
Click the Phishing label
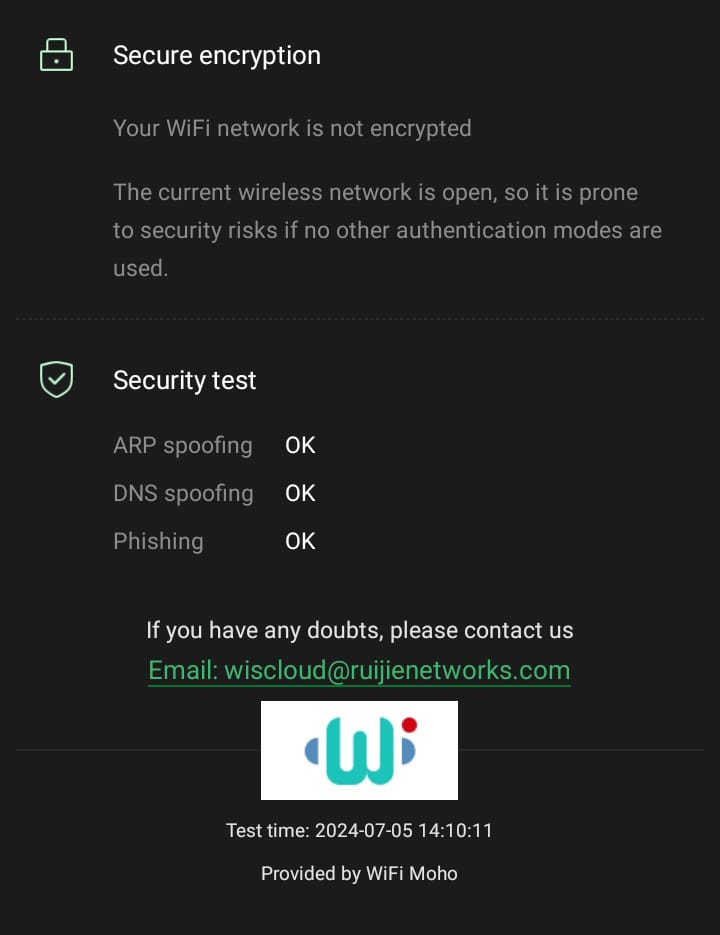click(158, 541)
